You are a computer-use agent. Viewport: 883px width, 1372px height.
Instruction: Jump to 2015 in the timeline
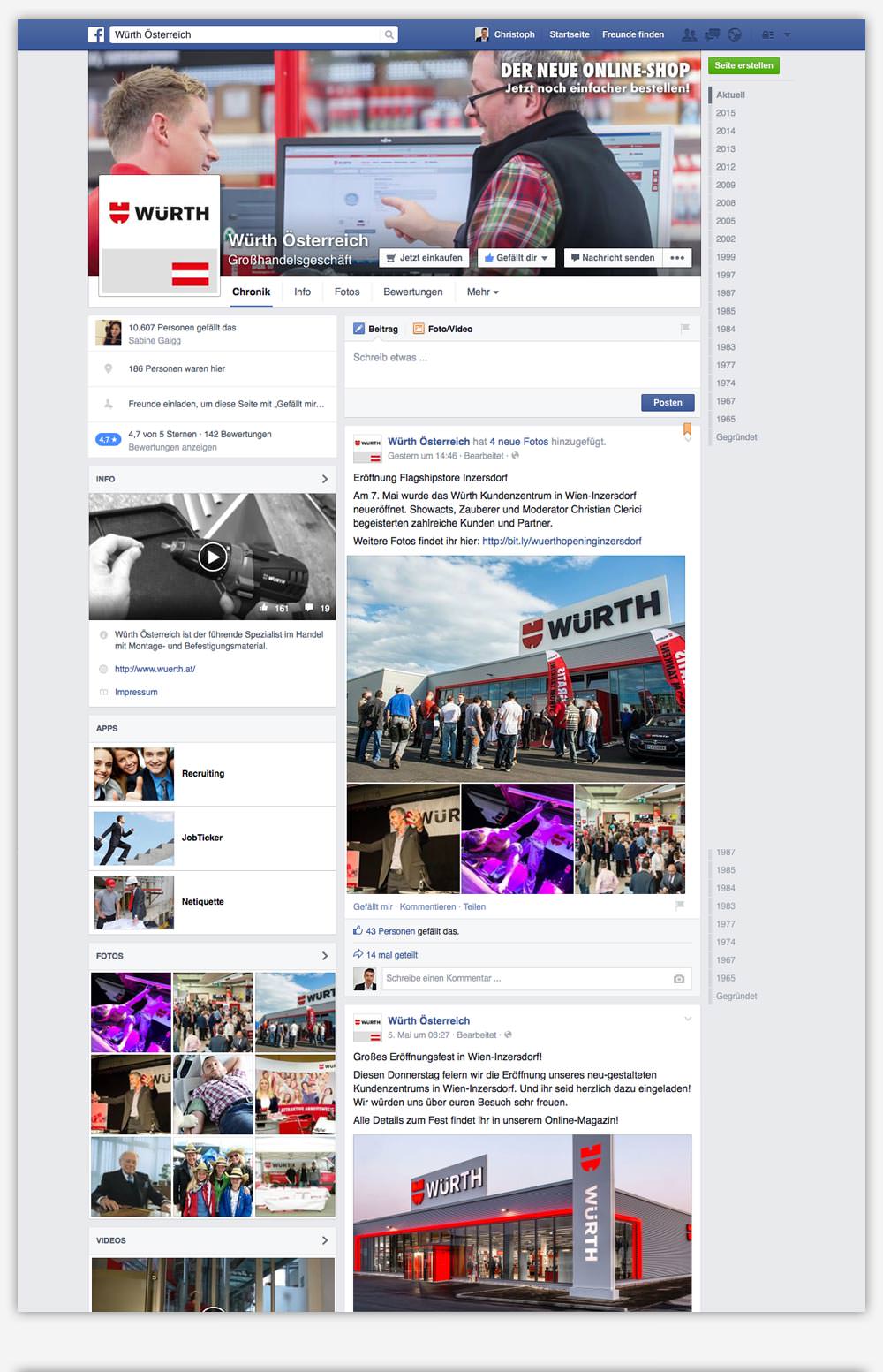click(726, 113)
